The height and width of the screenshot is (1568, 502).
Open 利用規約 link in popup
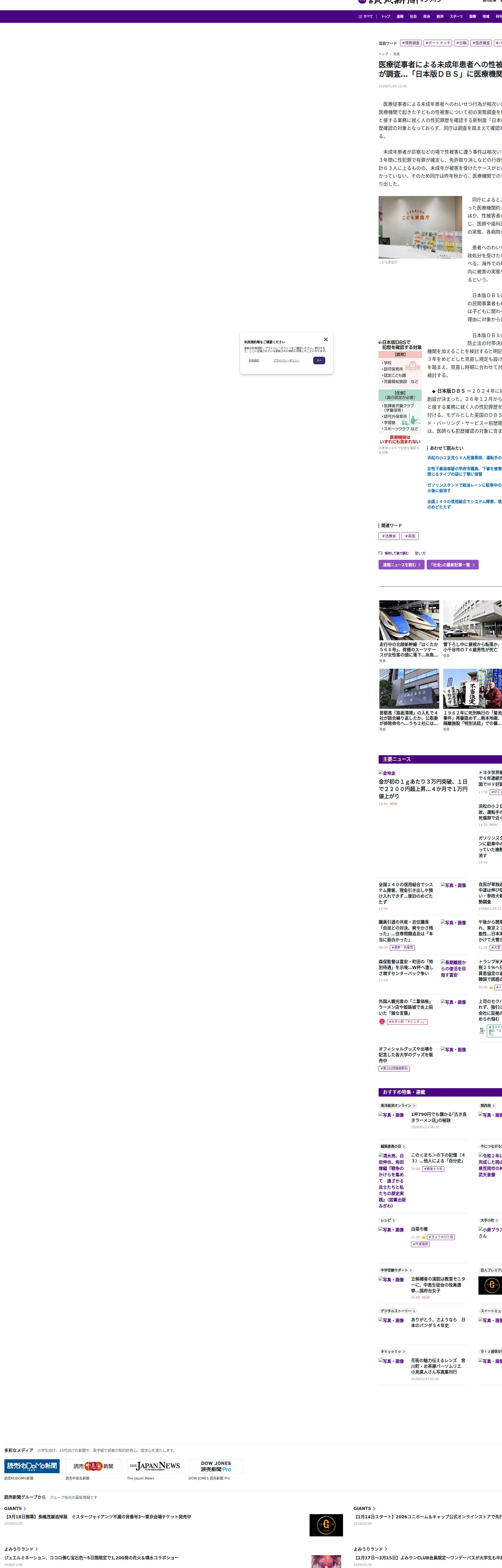pos(253,360)
